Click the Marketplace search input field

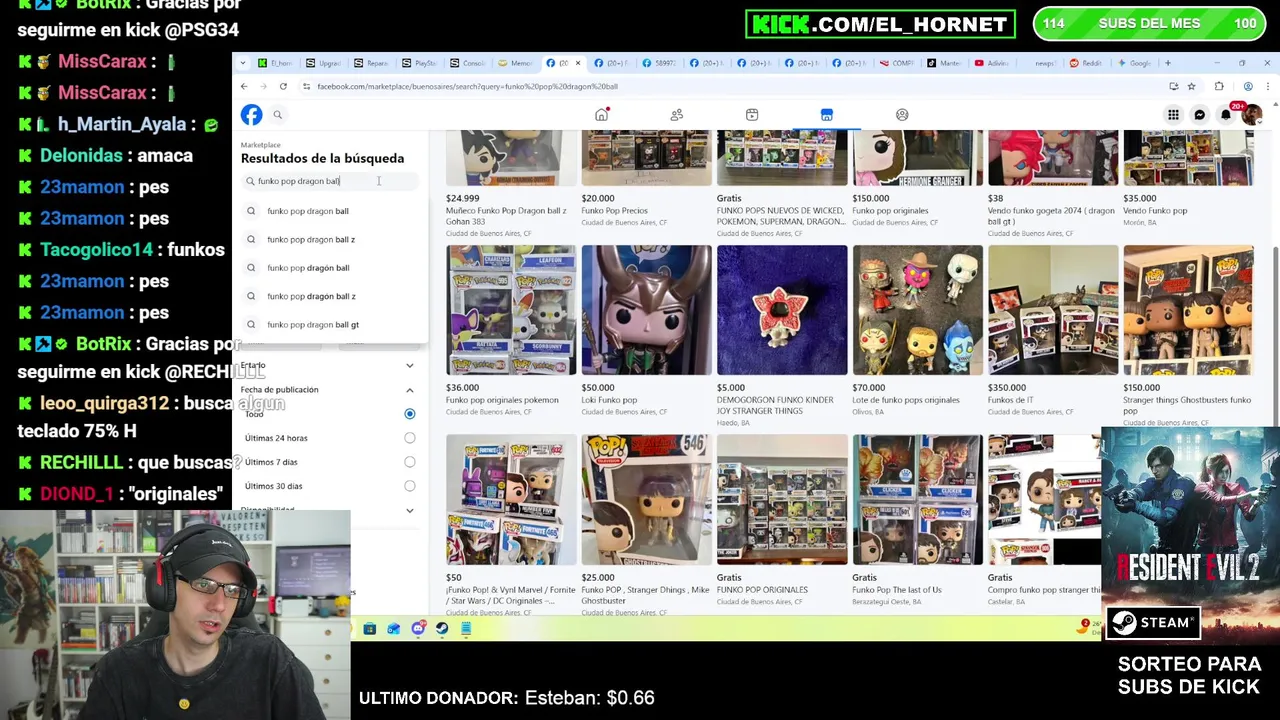[x=330, y=181]
